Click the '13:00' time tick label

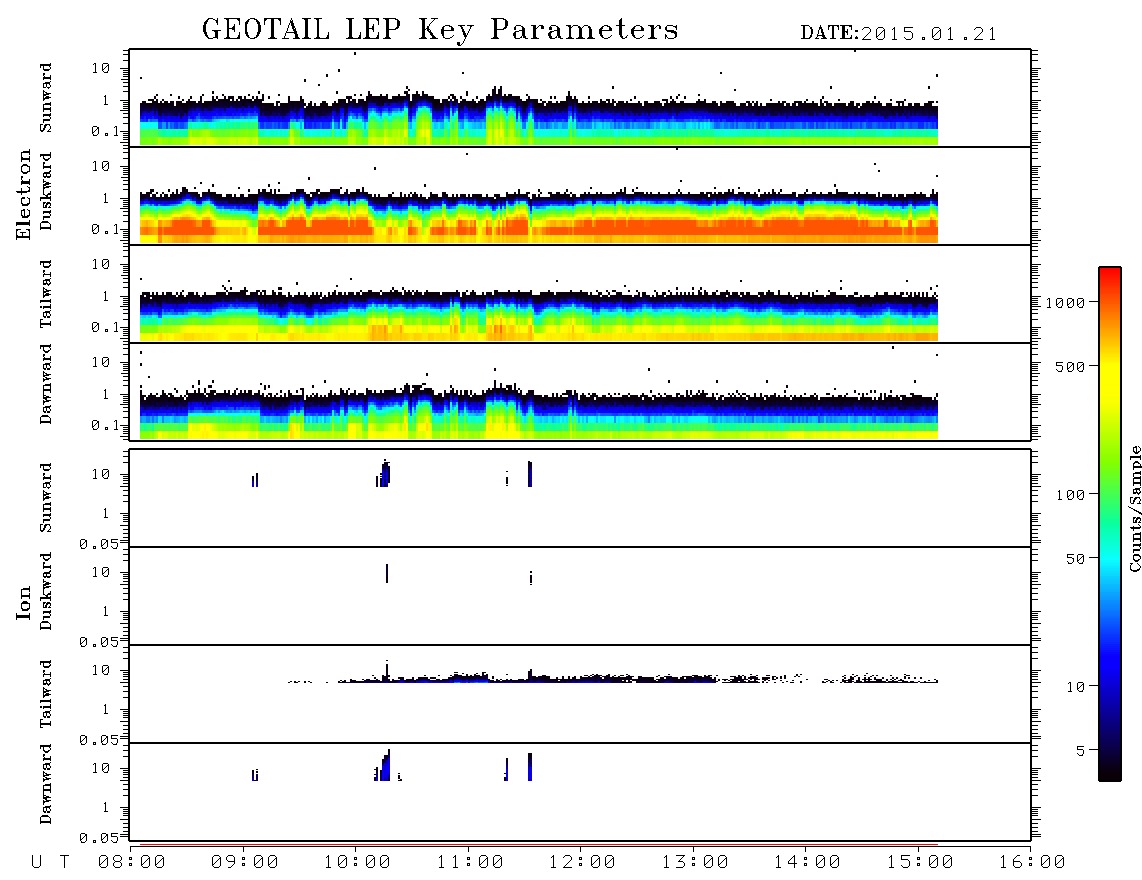point(695,862)
